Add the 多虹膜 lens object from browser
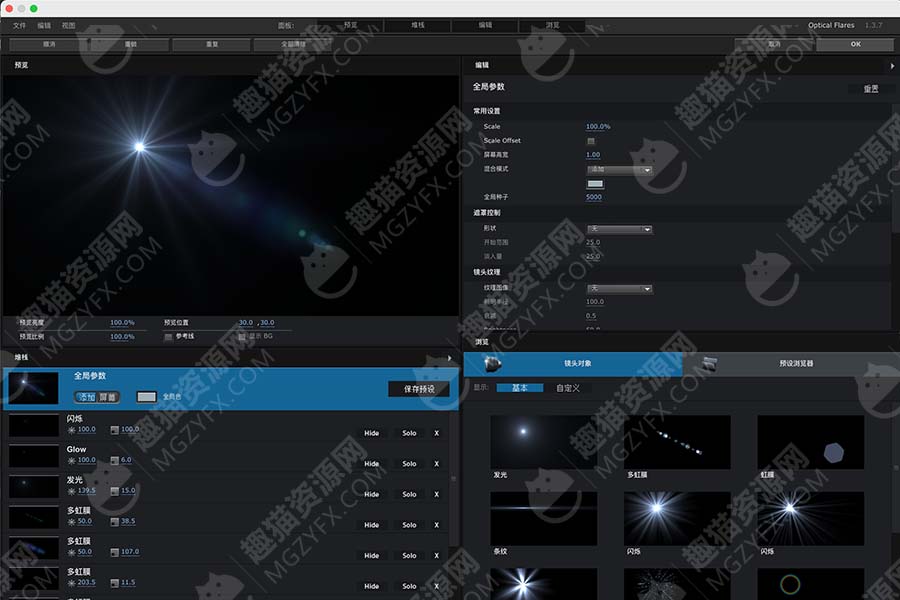900x600 pixels. point(677,442)
